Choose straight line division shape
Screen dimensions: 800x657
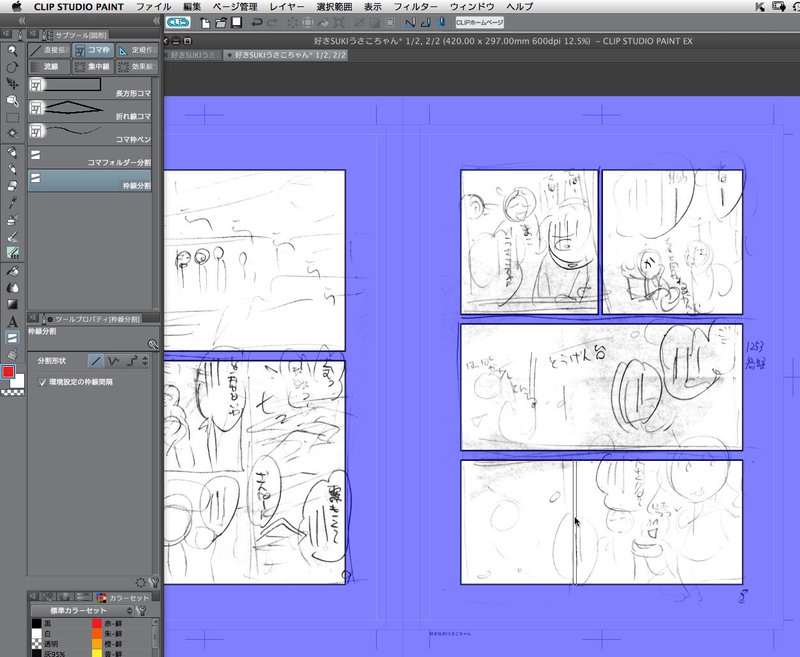(96, 361)
